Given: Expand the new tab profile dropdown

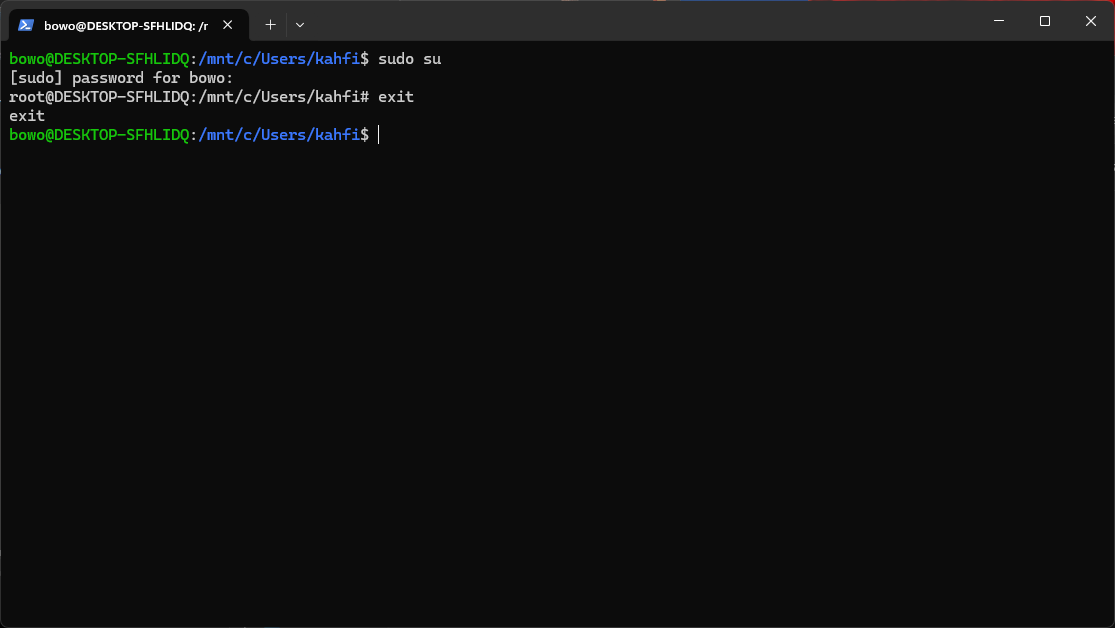Looking at the screenshot, I should click(x=300, y=25).
